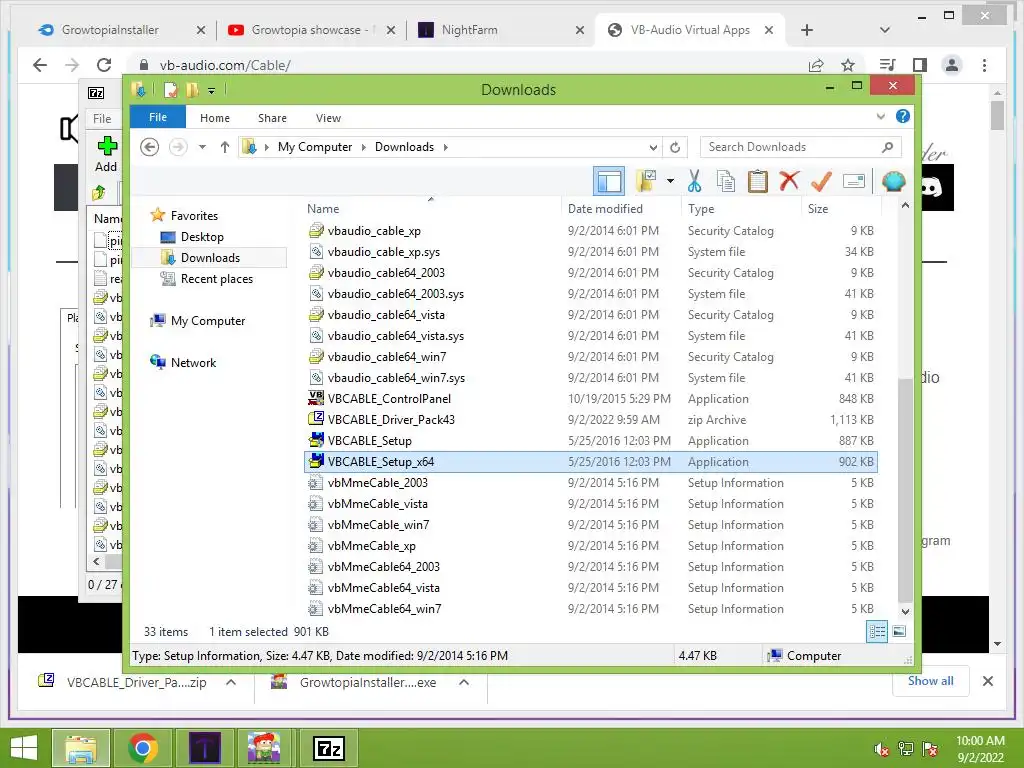The width and height of the screenshot is (1024, 768).
Task: Close the Growtopia showcase tab
Action: point(391,30)
